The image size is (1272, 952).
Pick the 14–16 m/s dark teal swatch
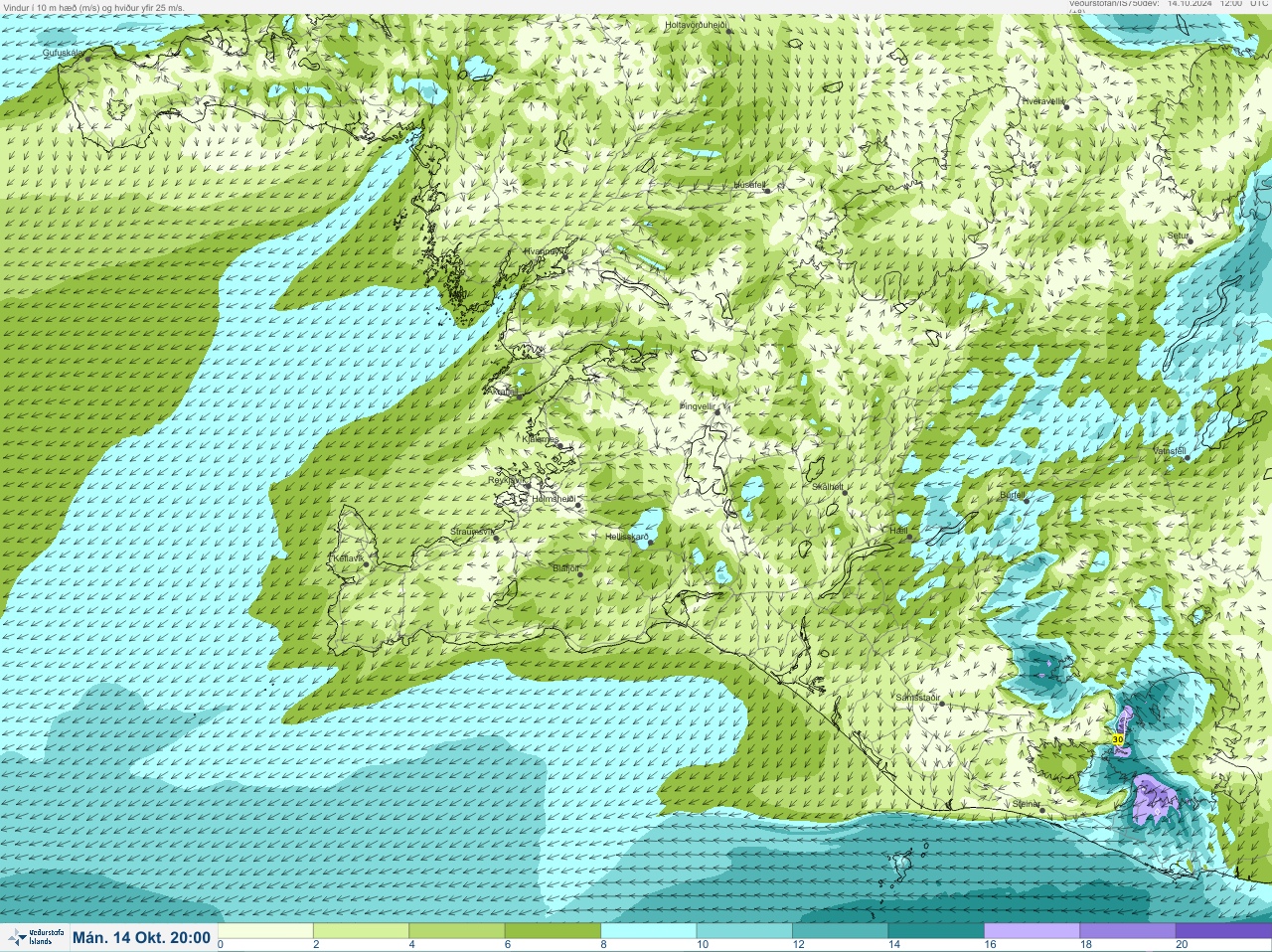(x=937, y=931)
